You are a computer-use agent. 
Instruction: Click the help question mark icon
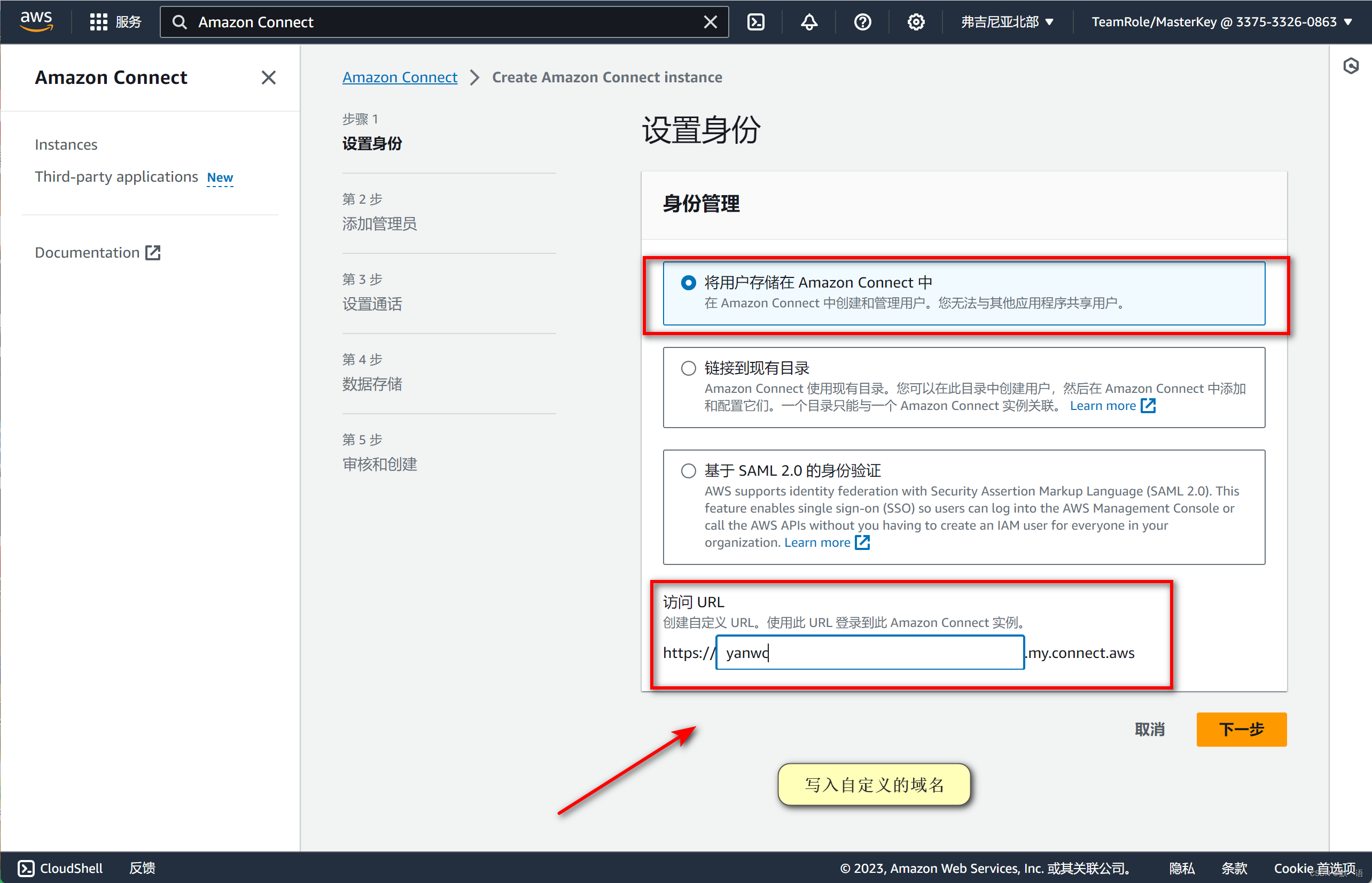862,22
